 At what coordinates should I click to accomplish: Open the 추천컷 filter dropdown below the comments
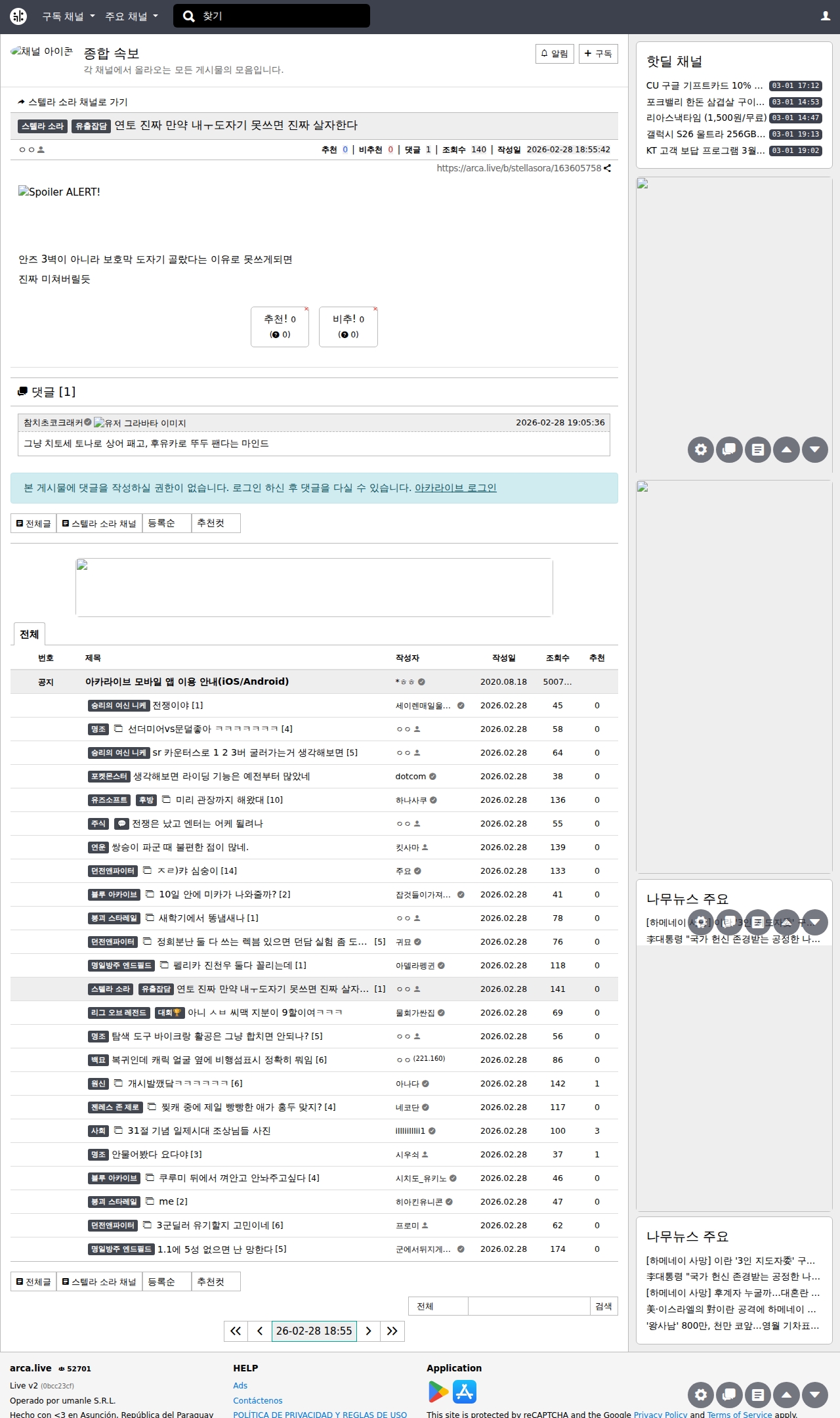216,523
